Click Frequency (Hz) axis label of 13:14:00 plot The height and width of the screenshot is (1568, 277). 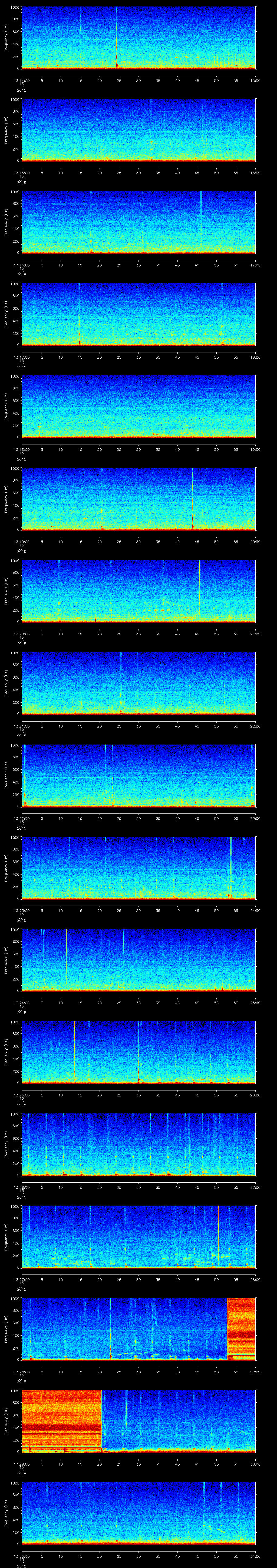coord(7,38)
